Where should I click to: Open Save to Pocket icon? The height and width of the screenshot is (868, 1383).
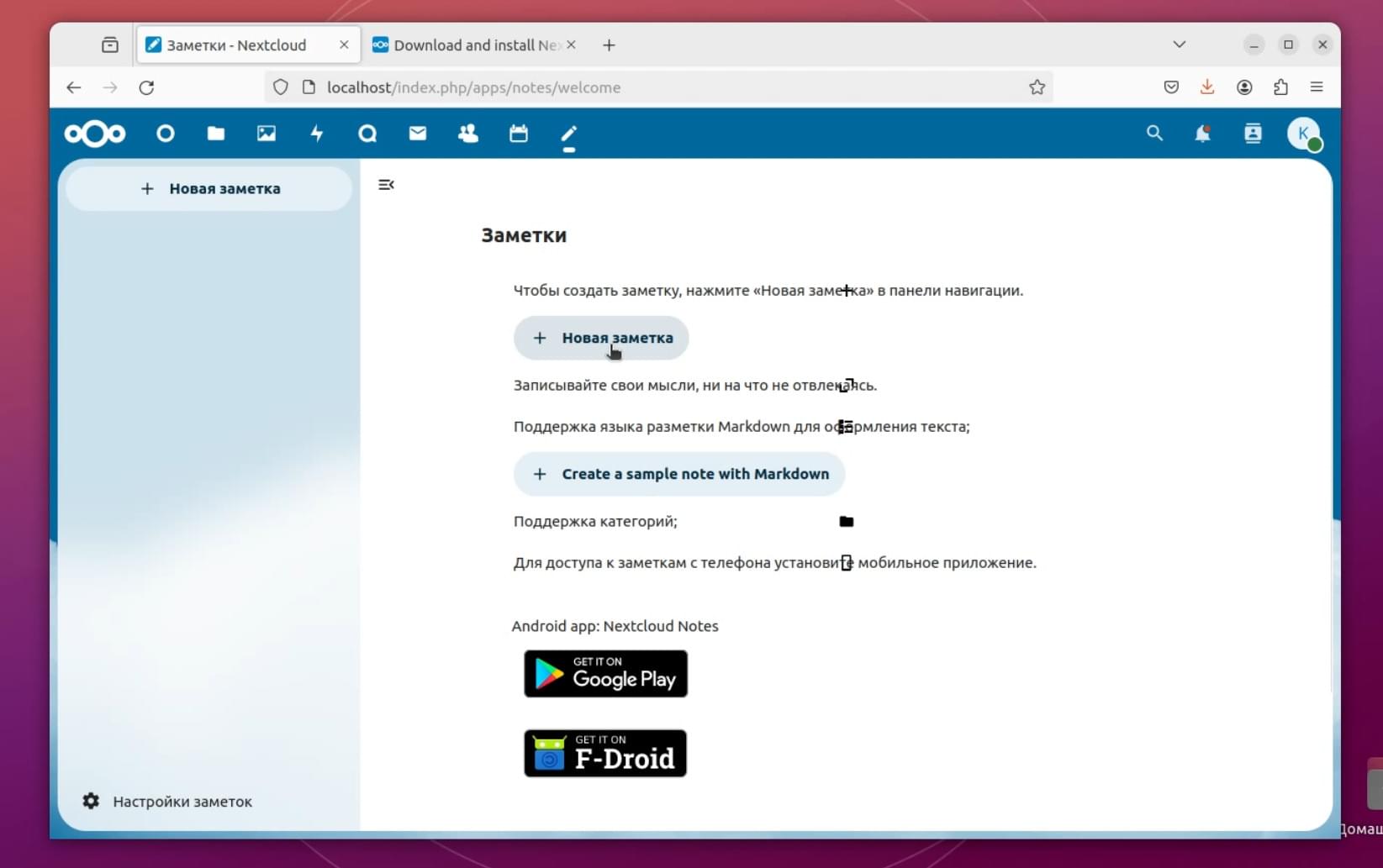1171,87
